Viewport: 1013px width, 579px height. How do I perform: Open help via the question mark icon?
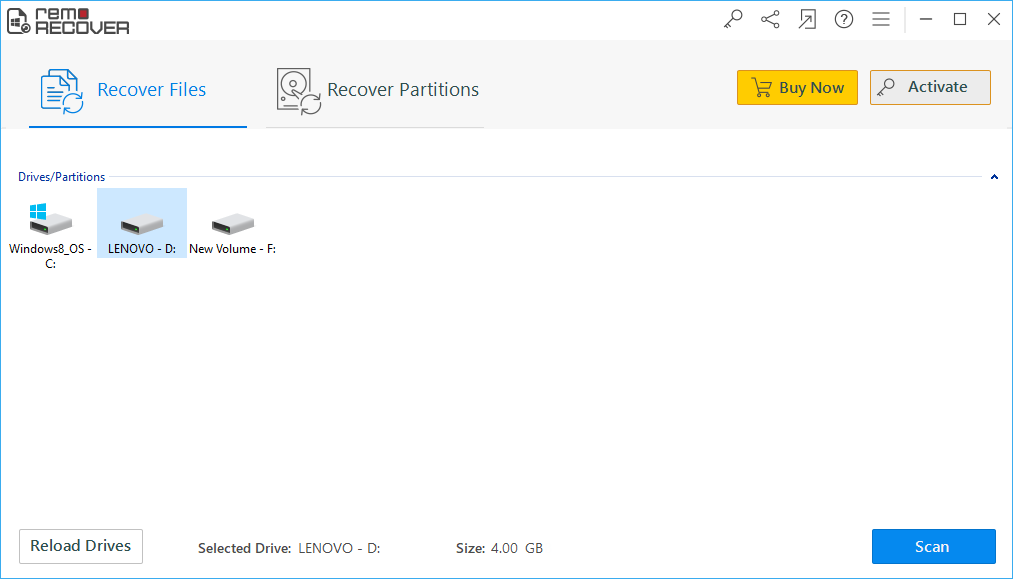click(x=844, y=19)
